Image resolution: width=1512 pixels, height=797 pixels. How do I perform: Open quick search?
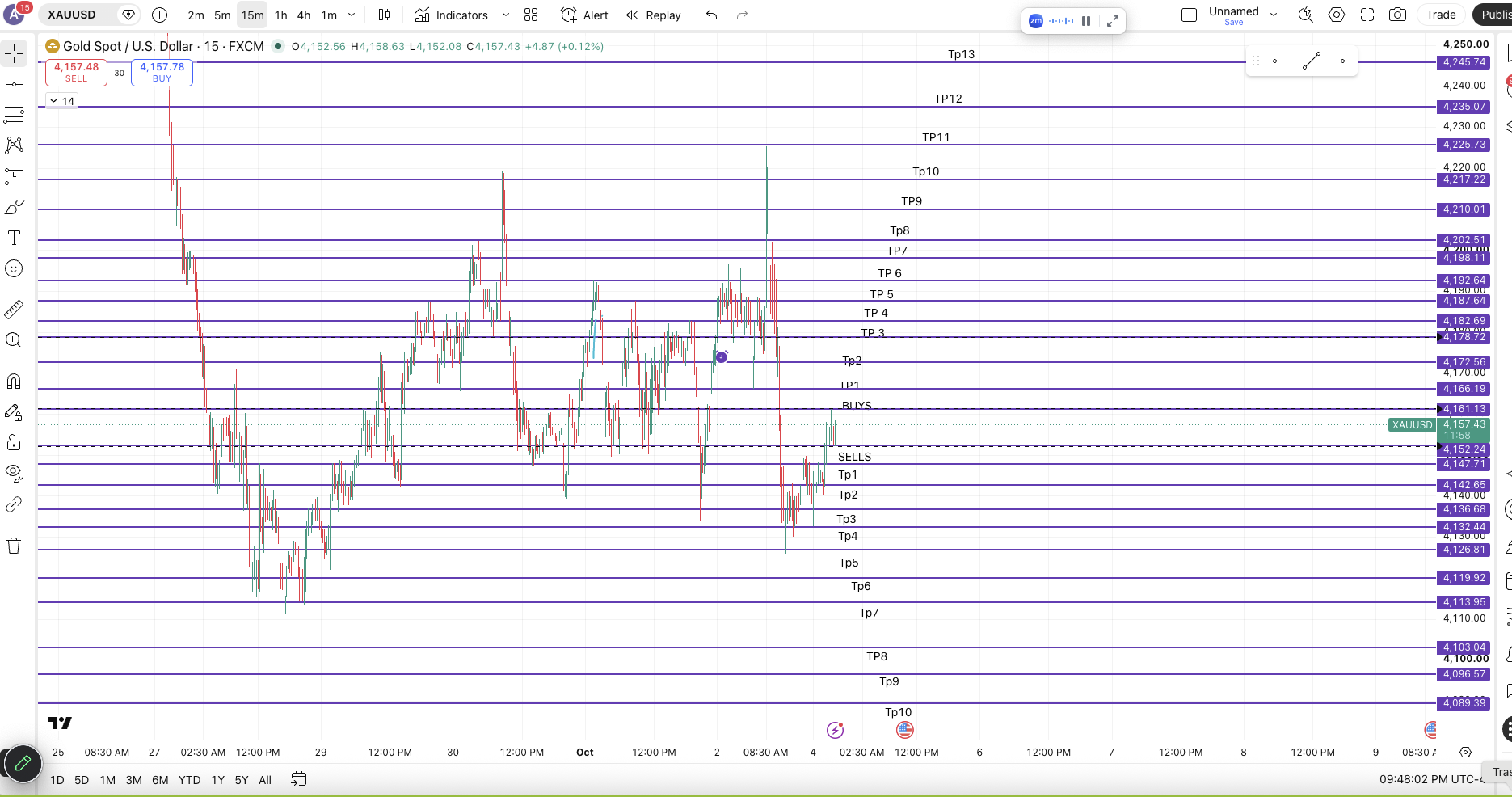(1306, 15)
